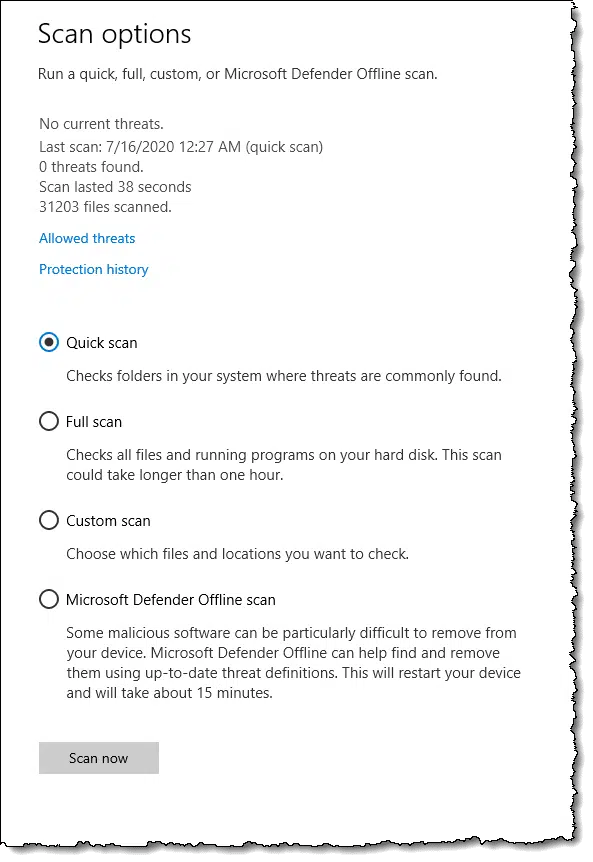Select the Quick scan radio button

pos(49,342)
